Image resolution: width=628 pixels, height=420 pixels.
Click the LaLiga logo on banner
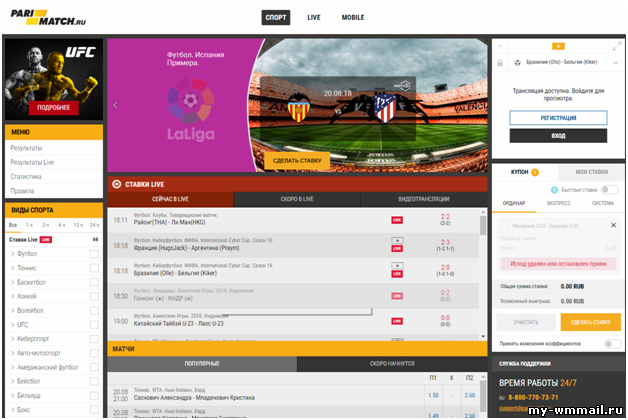191,109
